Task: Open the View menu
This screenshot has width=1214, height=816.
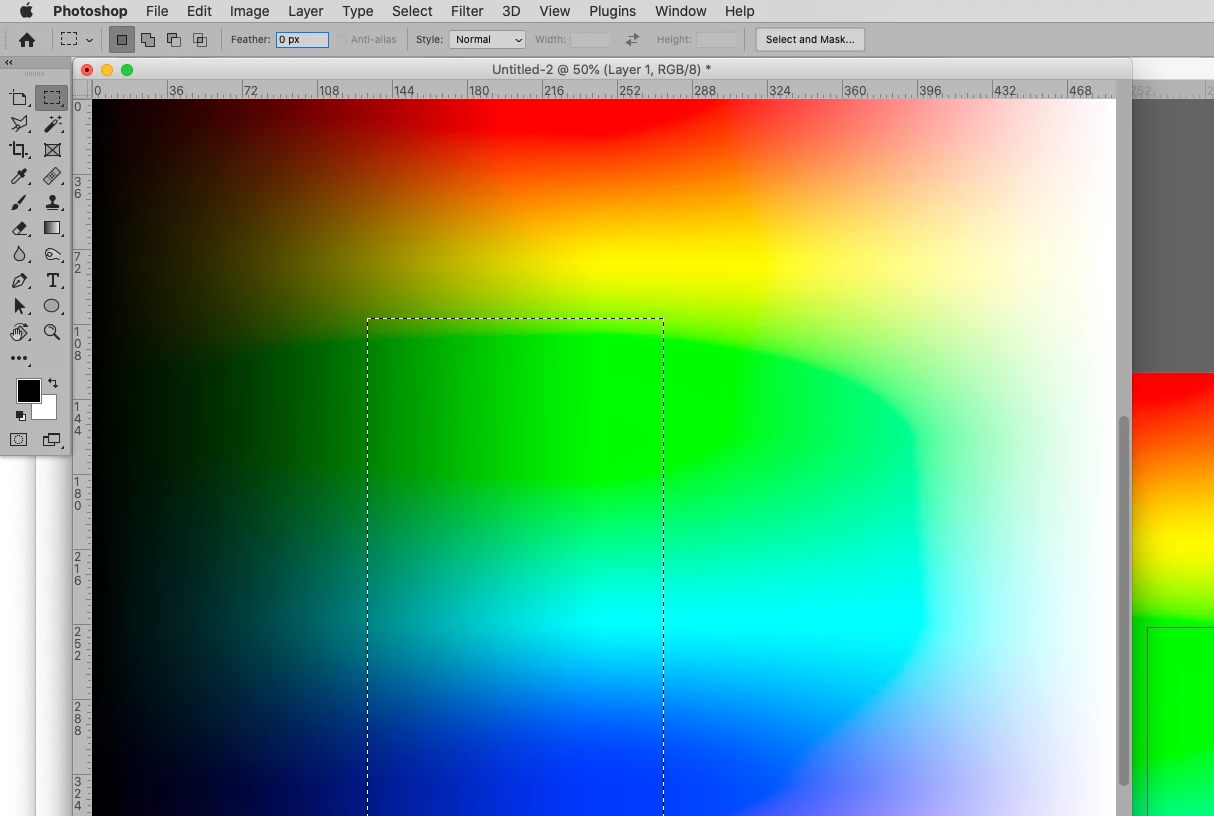Action: (x=554, y=11)
